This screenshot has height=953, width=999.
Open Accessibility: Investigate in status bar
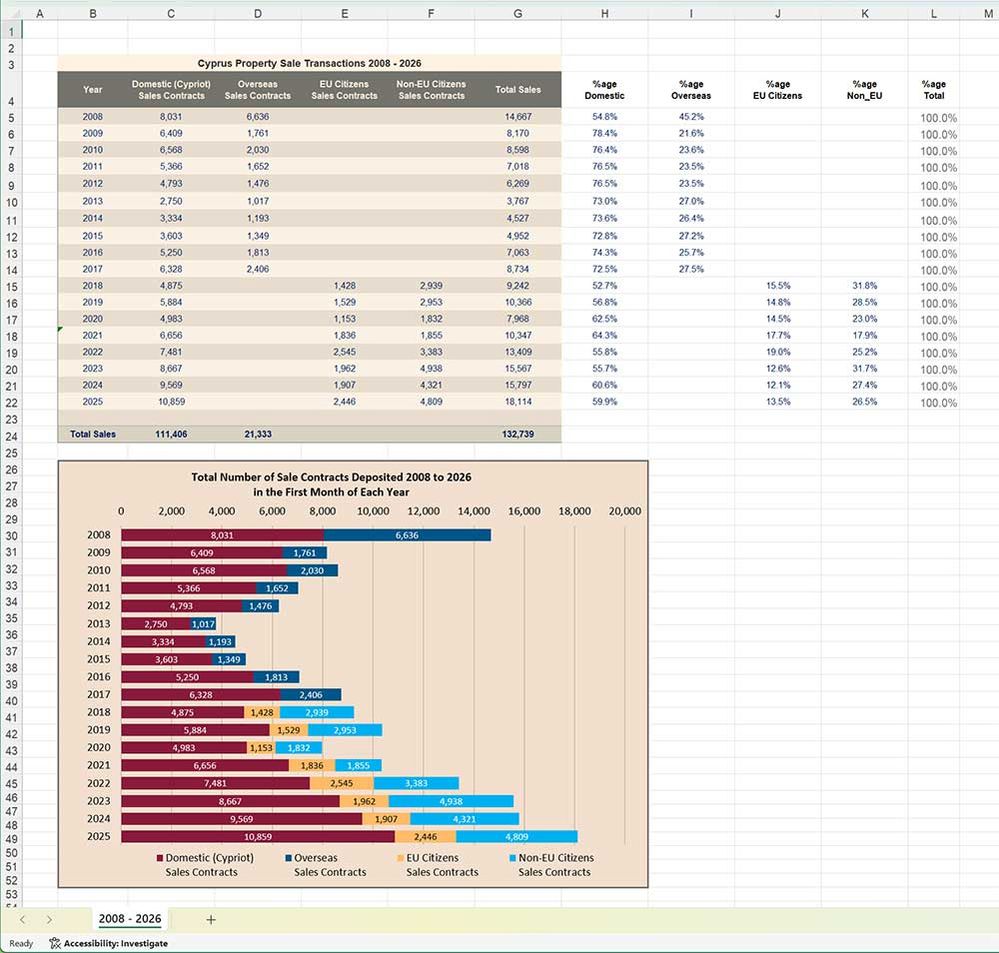[115, 943]
